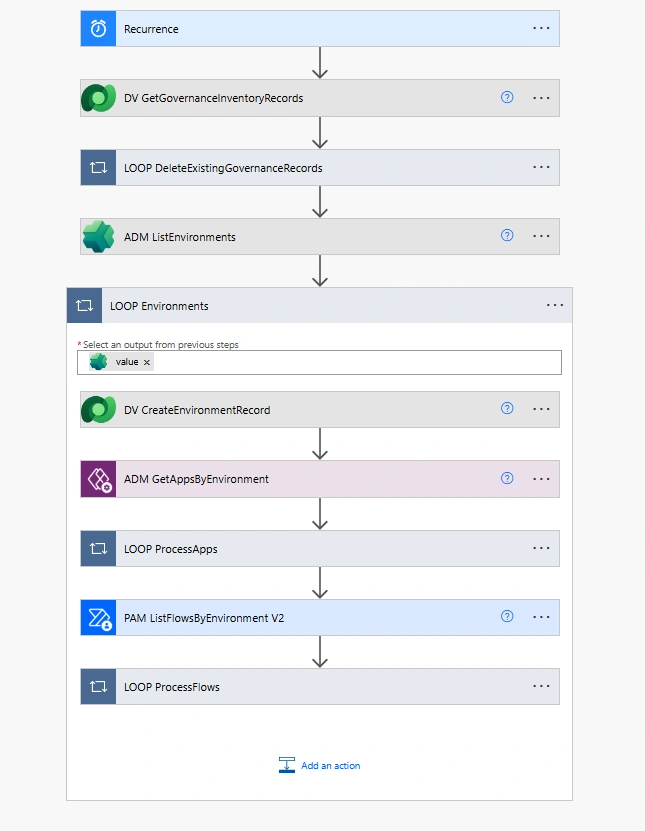
Task: Collapse the LOOP Environments header
Action: click(320, 305)
